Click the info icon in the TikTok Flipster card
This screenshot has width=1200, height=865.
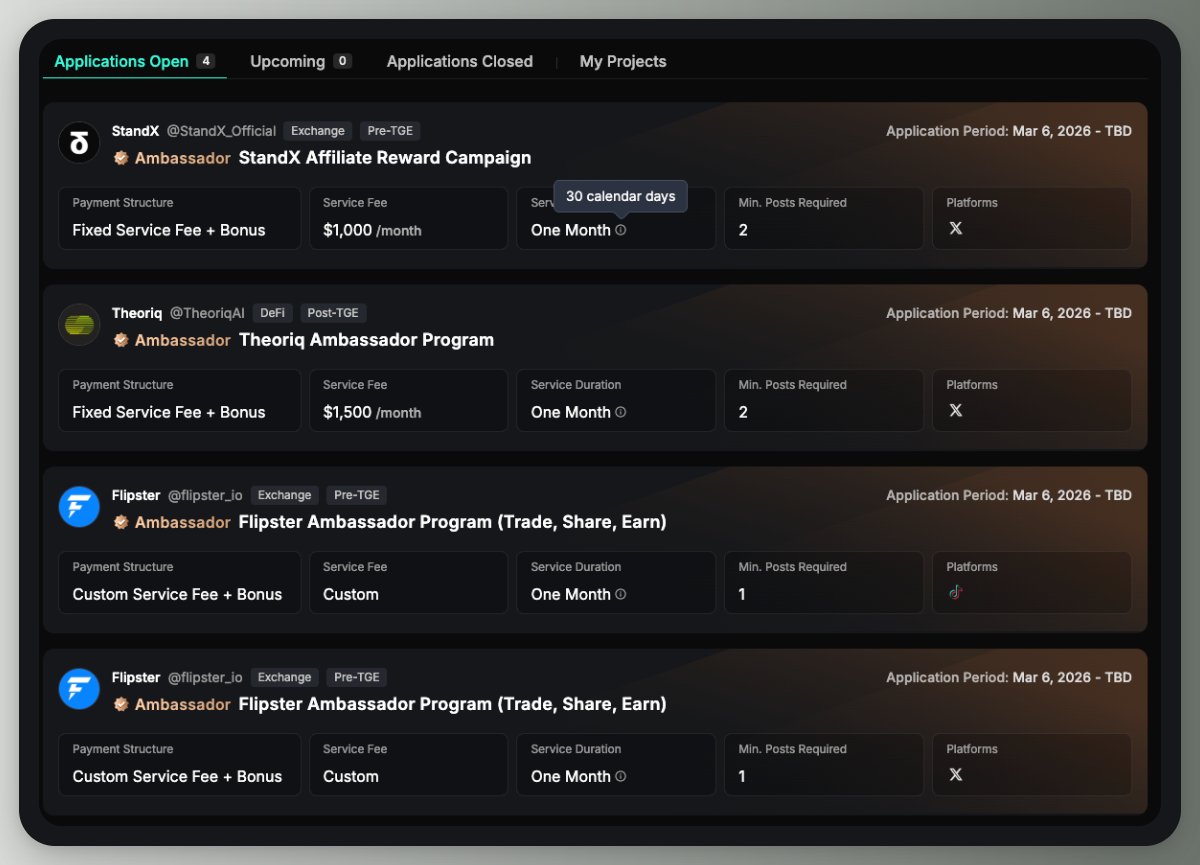pyautogui.click(x=621, y=594)
